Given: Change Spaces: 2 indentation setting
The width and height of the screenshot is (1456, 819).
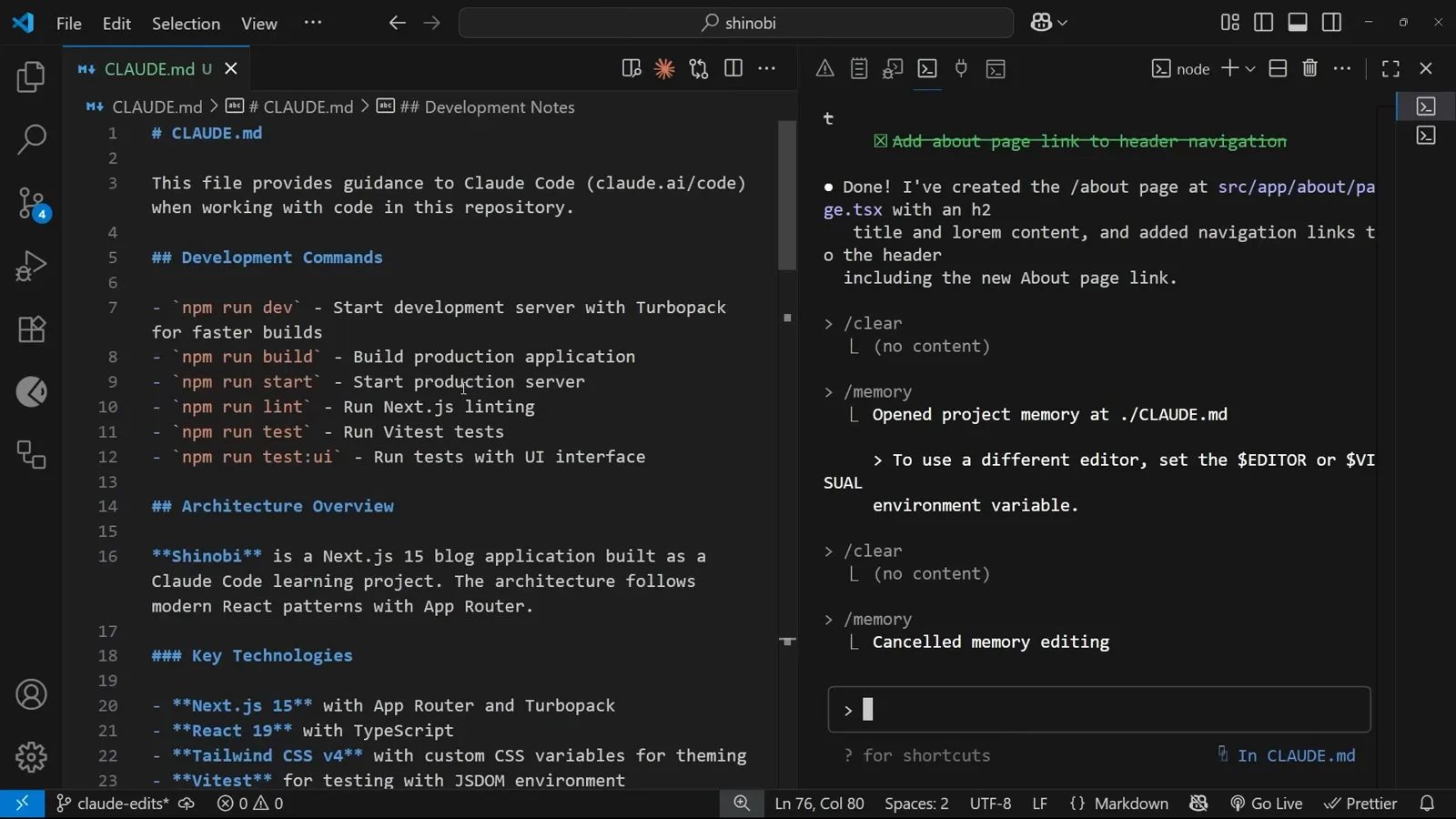Looking at the screenshot, I should [x=916, y=804].
